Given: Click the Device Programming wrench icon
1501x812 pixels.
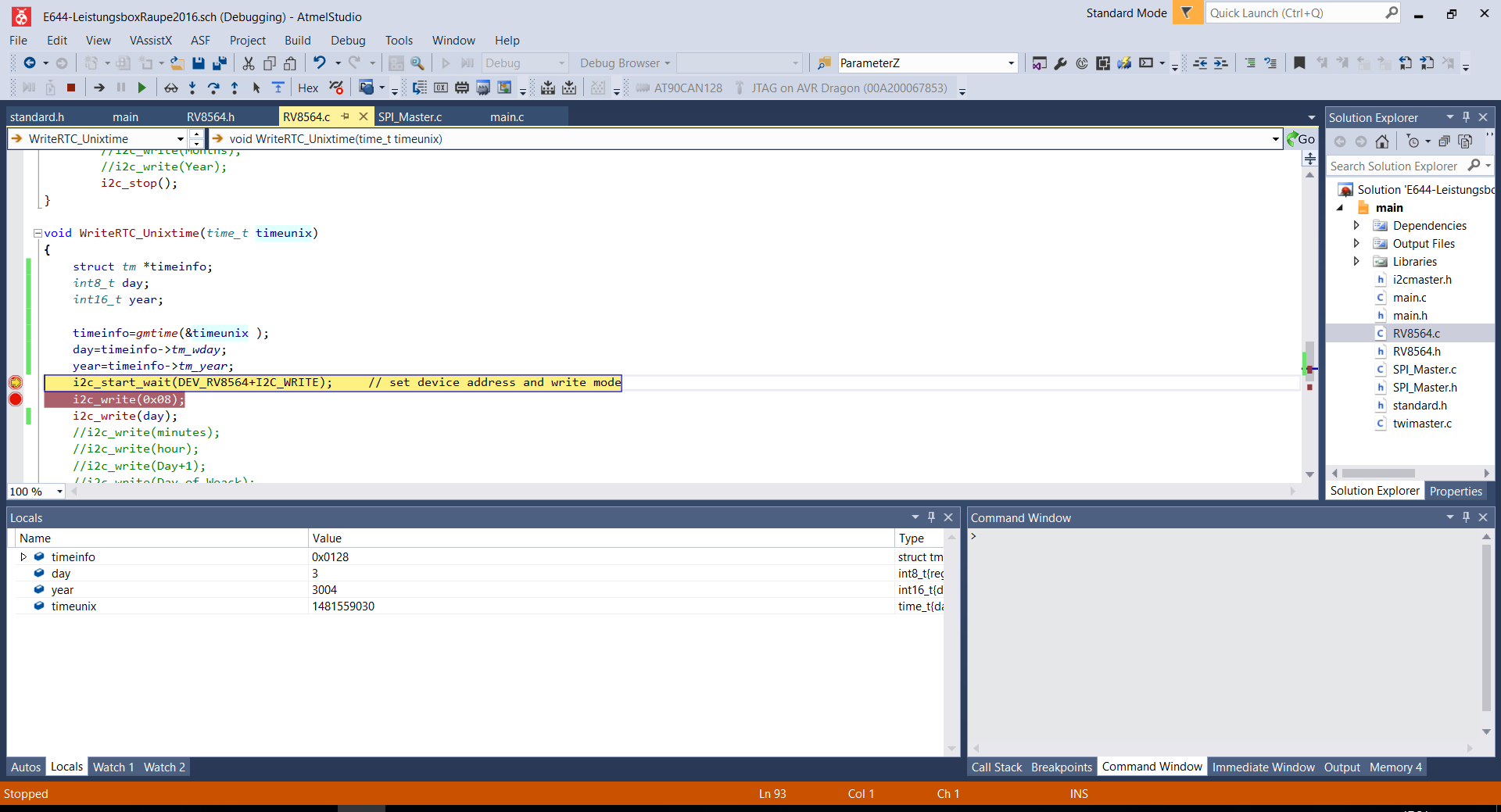Looking at the screenshot, I should (x=1060, y=63).
